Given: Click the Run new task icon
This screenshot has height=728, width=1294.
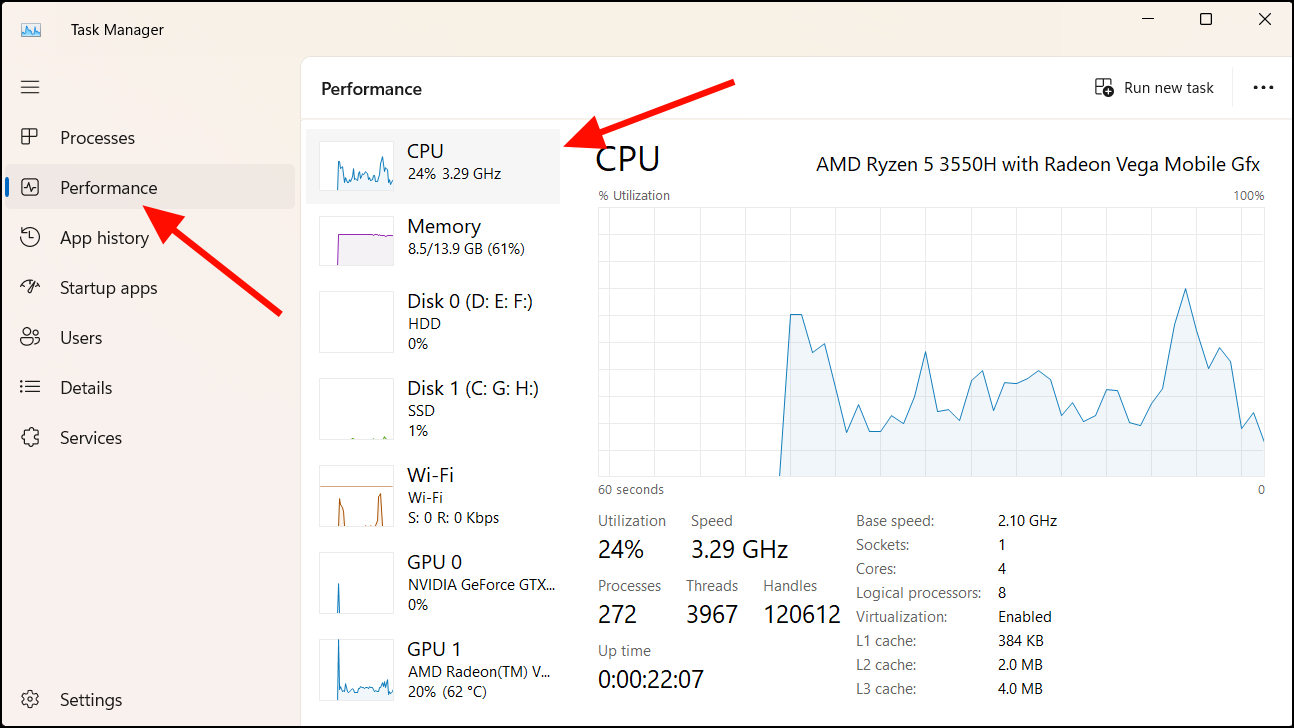Looking at the screenshot, I should pyautogui.click(x=1104, y=88).
